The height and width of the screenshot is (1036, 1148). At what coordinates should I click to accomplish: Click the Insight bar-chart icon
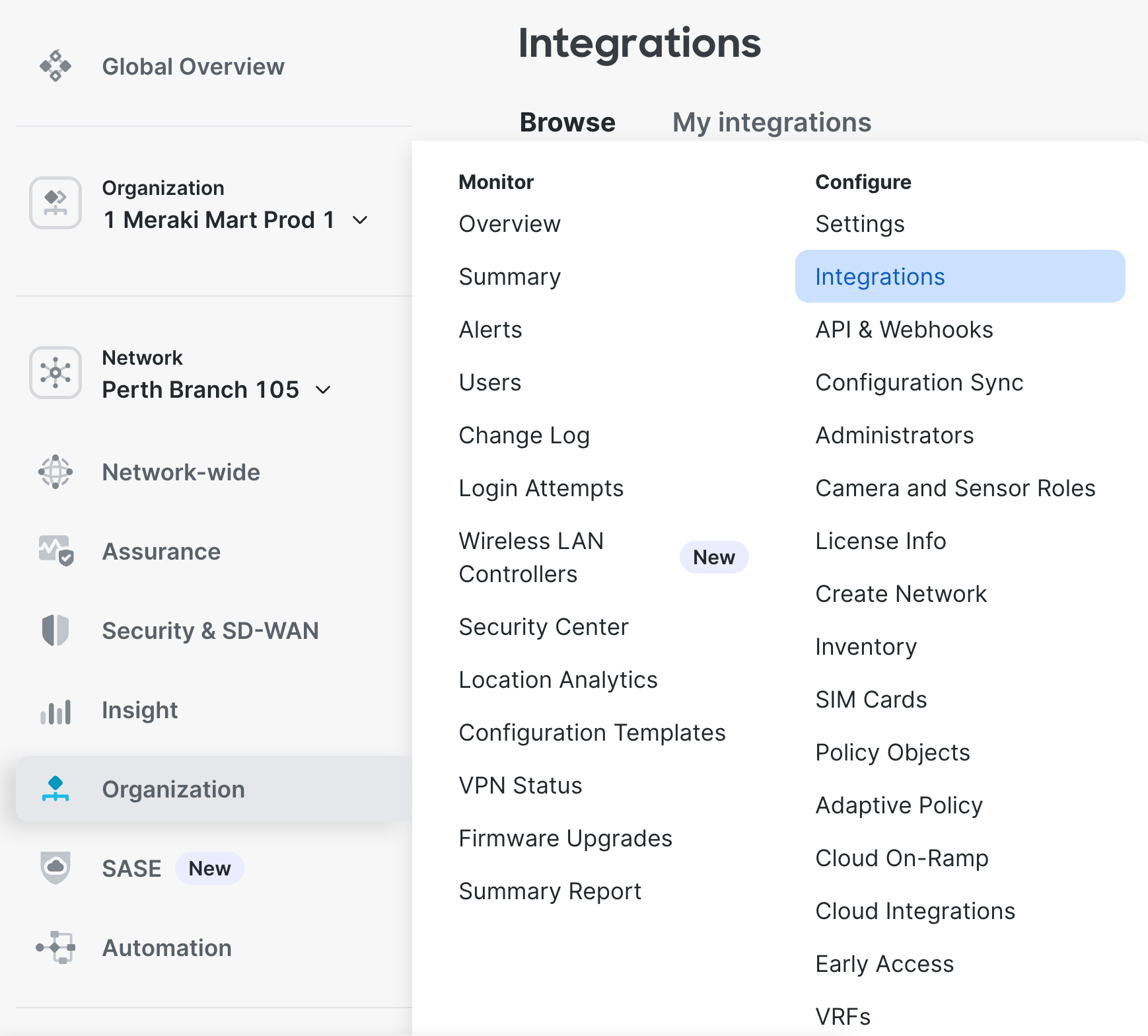tap(55, 711)
